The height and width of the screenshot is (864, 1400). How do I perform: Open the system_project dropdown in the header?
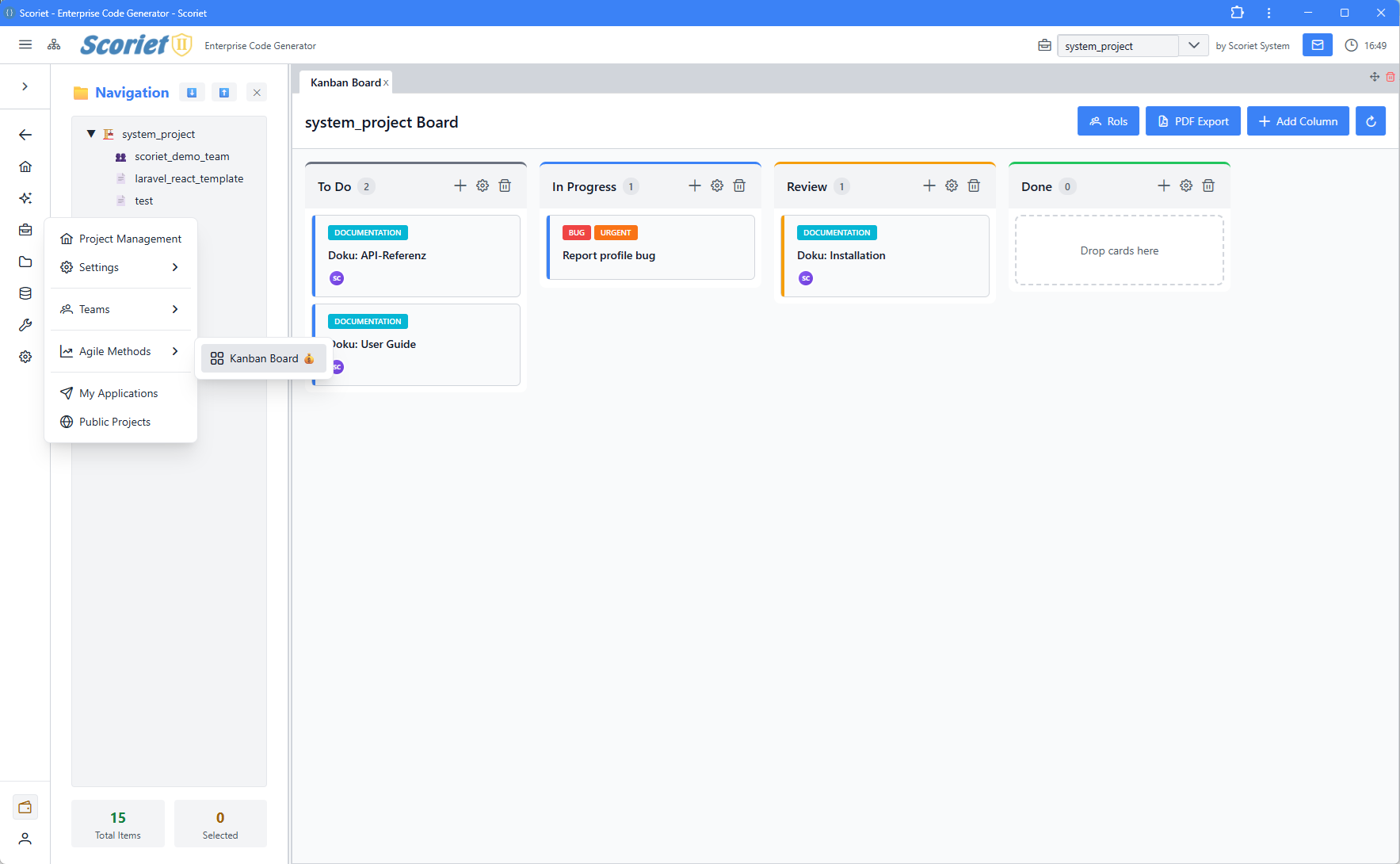[1193, 45]
